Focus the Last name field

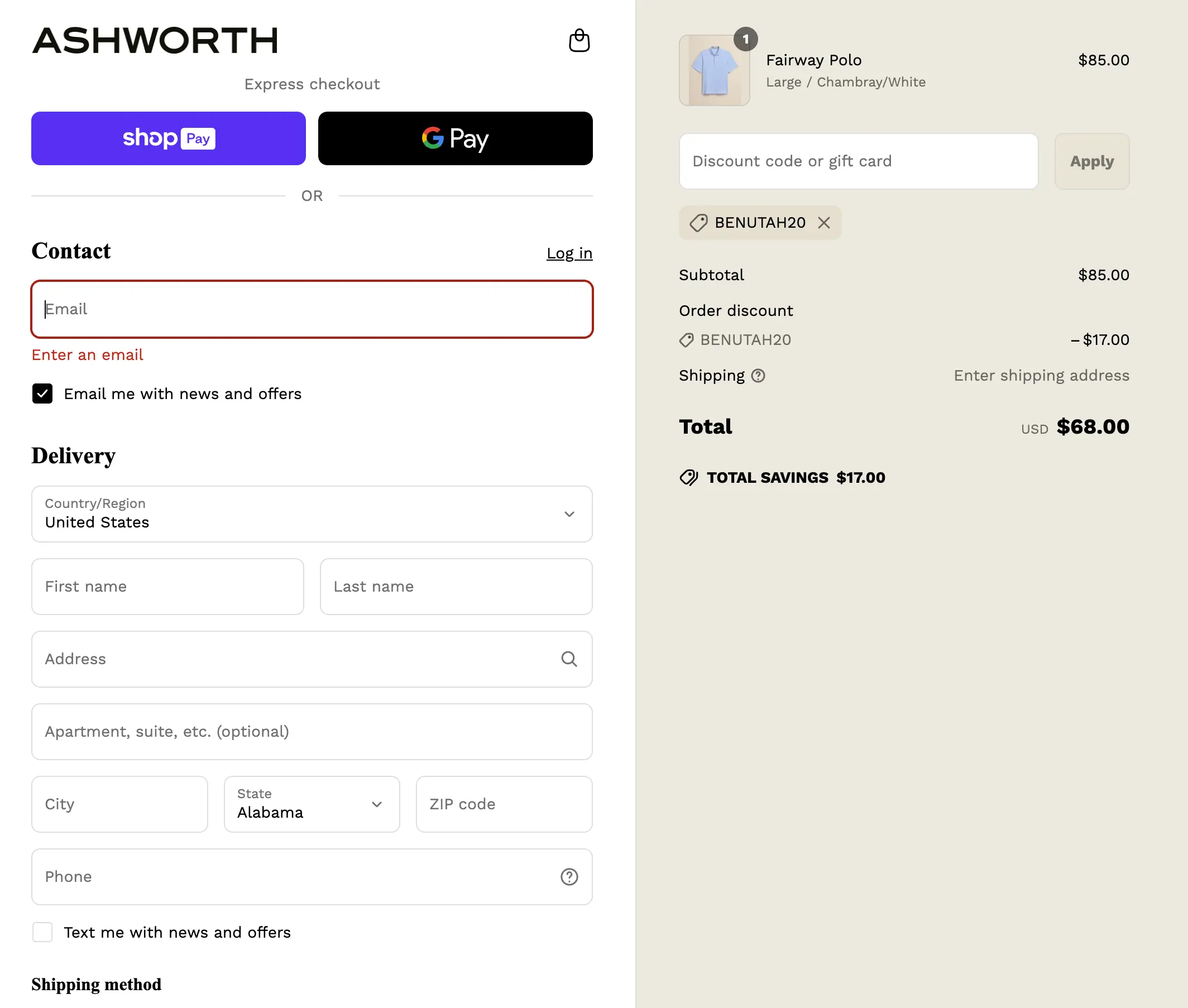click(456, 587)
